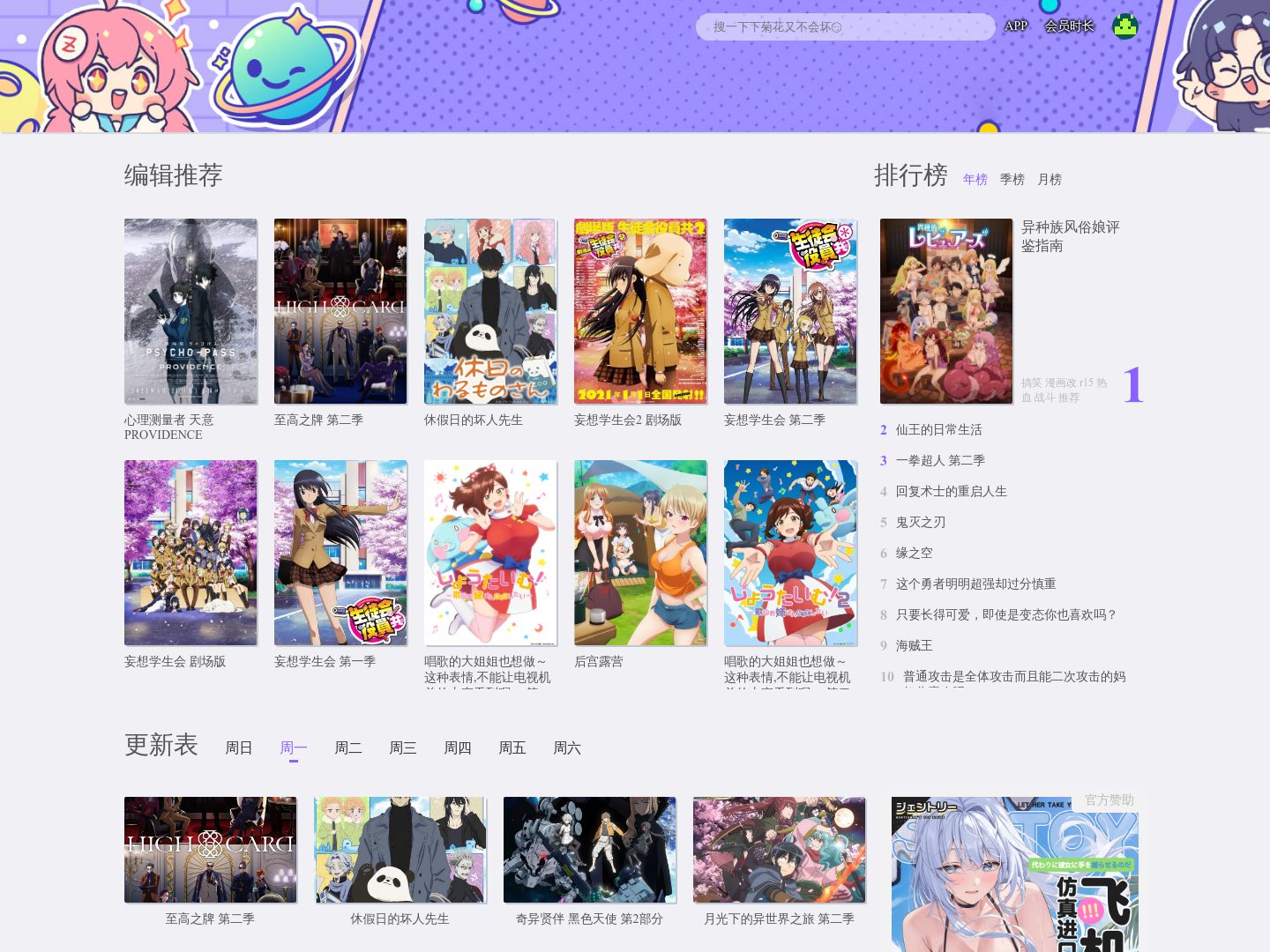The width and height of the screenshot is (1270, 952).
Task: Click 后宫露营 title text
Action: pos(598,661)
